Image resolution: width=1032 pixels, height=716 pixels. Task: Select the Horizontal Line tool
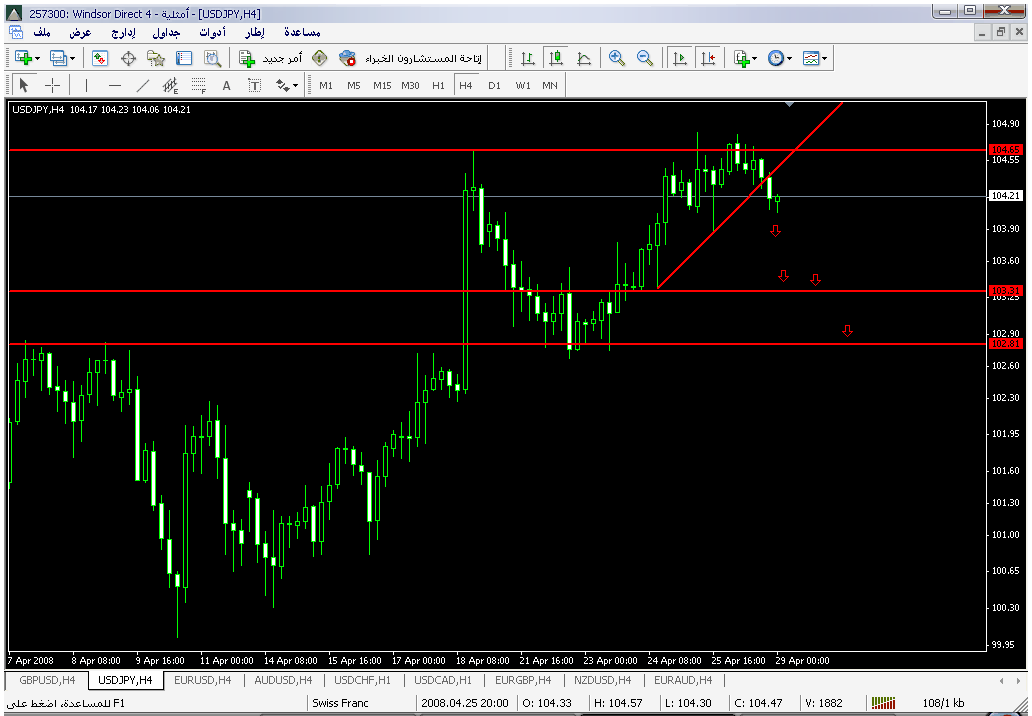click(x=115, y=85)
